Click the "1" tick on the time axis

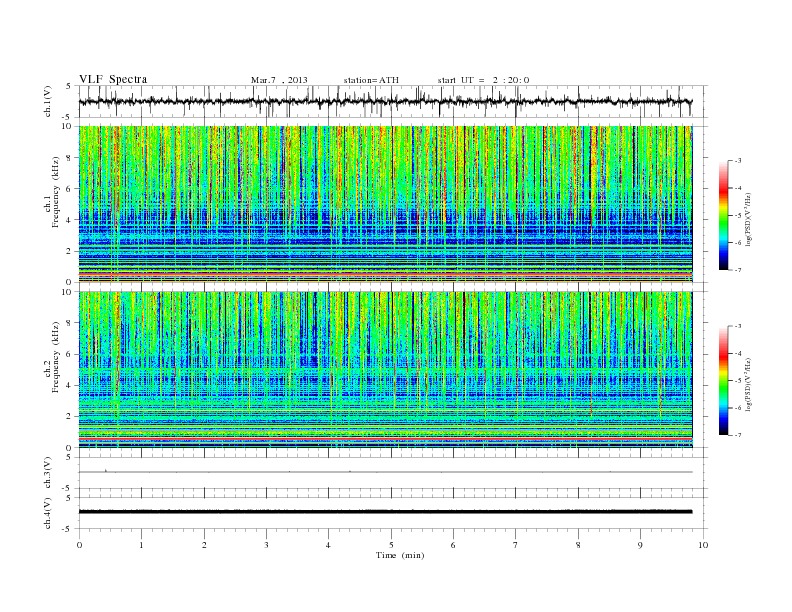pos(141,545)
